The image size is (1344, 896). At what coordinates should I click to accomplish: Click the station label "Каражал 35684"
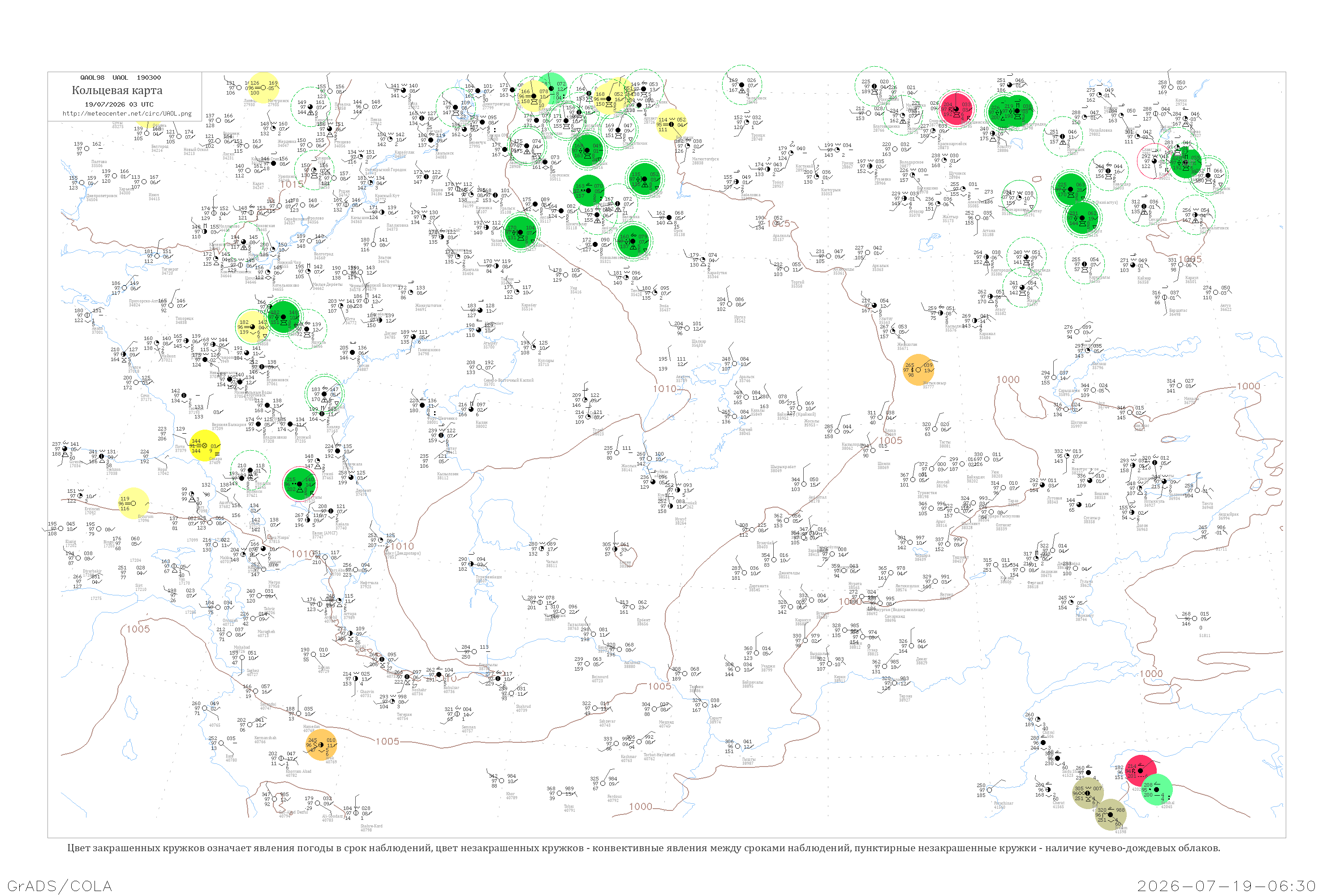coord(987,336)
